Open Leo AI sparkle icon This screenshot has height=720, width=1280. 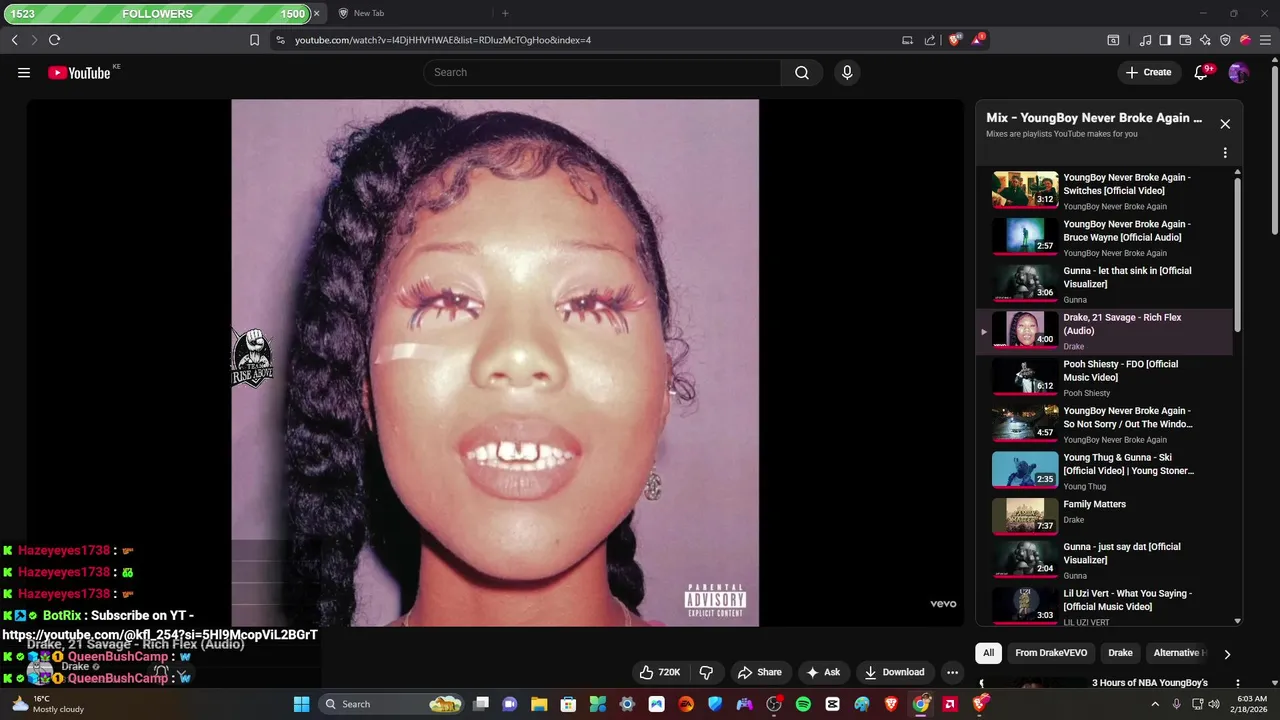1205,40
